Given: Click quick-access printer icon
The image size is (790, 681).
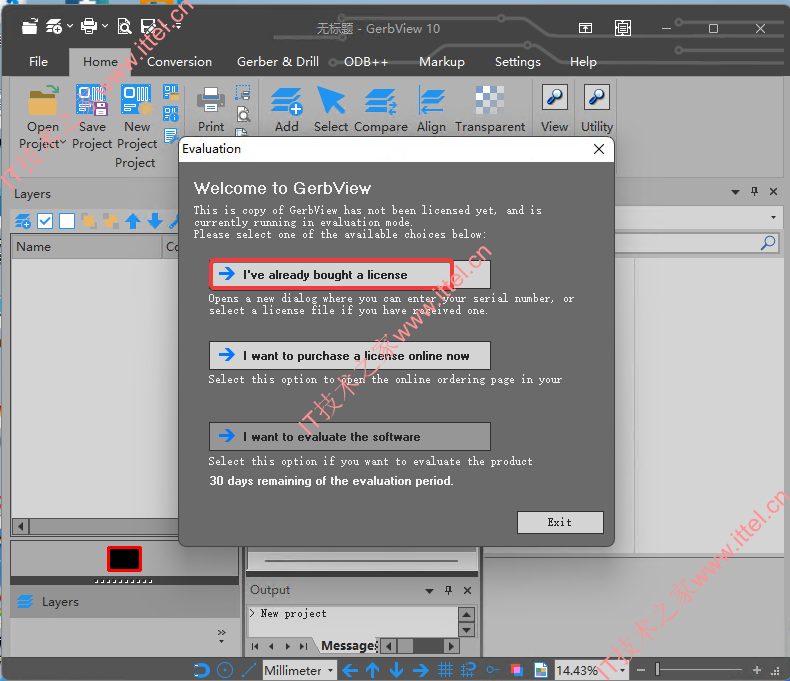Looking at the screenshot, I should point(89,26).
